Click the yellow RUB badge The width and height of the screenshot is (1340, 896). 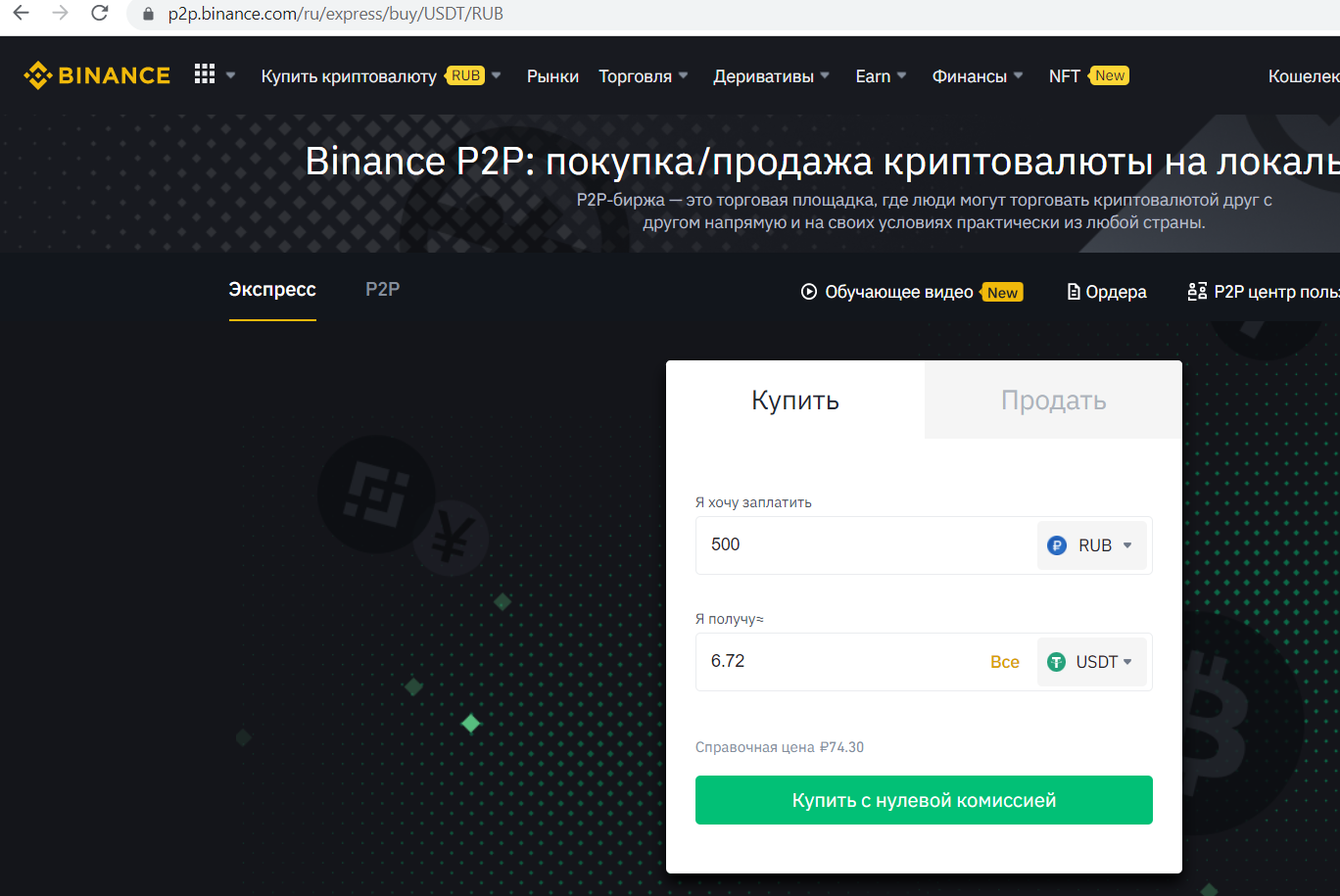[x=466, y=75]
